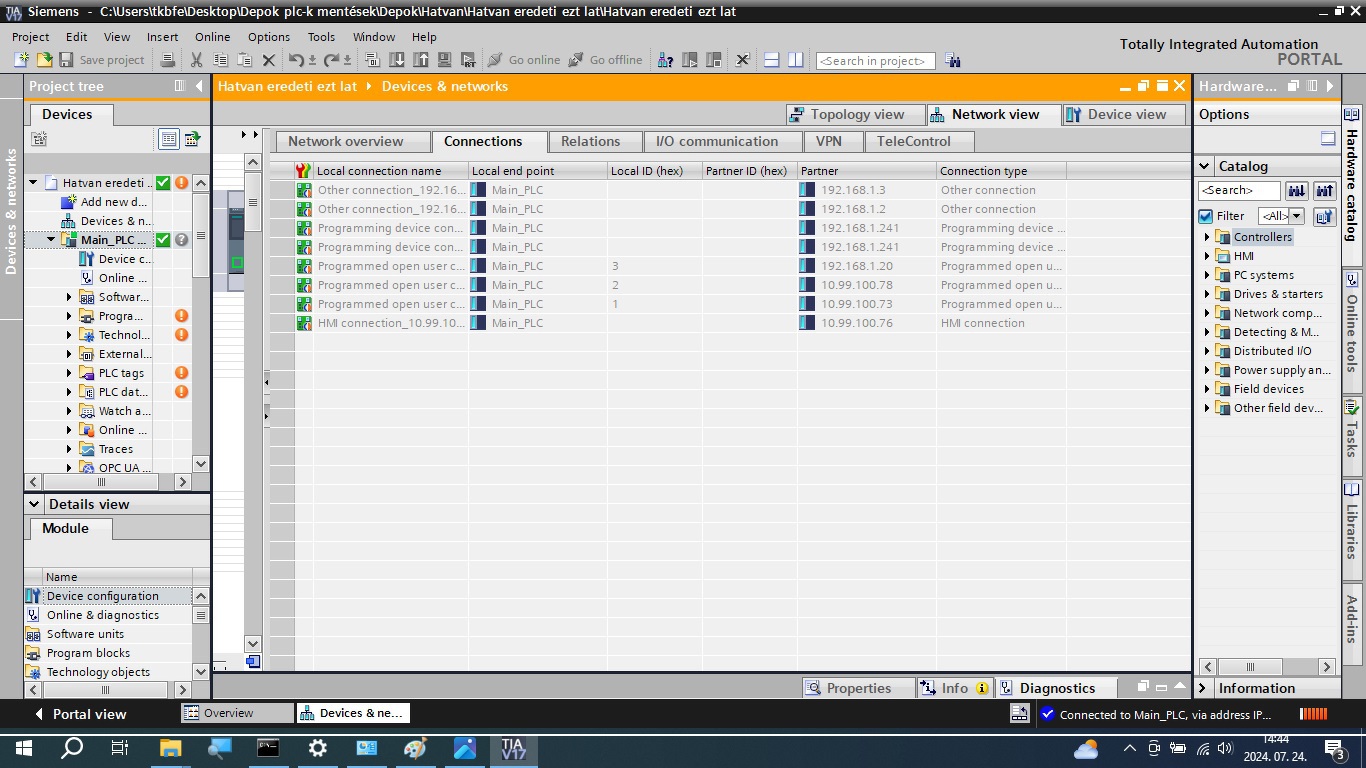Open the Options menu
Viewport: 1366px width, 768px height.
[269, 37]
